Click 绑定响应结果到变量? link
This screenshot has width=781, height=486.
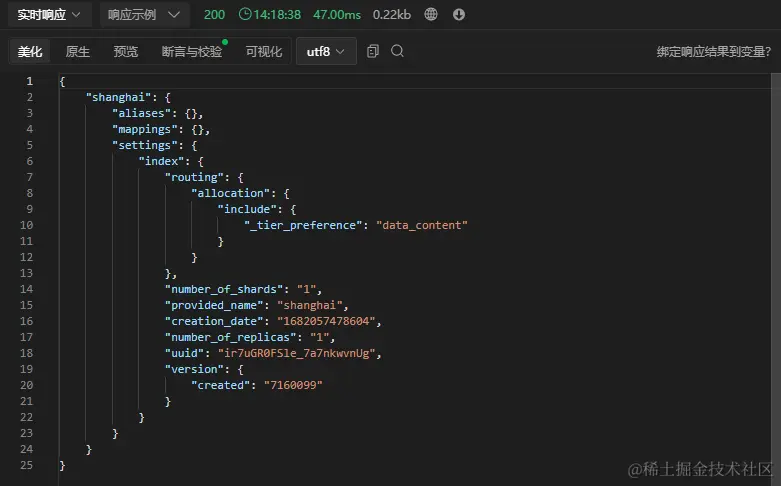(713, 51)
